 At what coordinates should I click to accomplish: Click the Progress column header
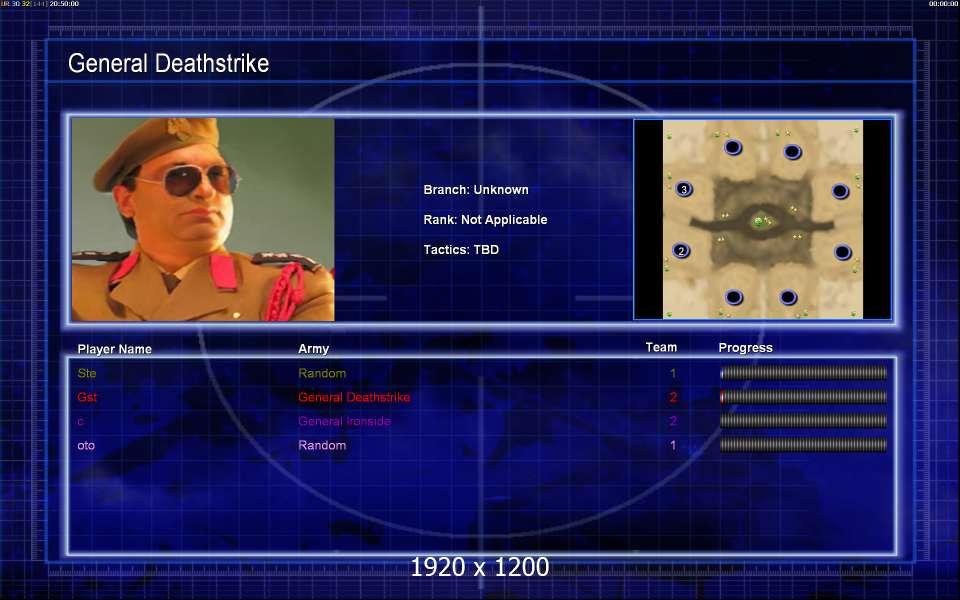745,348
